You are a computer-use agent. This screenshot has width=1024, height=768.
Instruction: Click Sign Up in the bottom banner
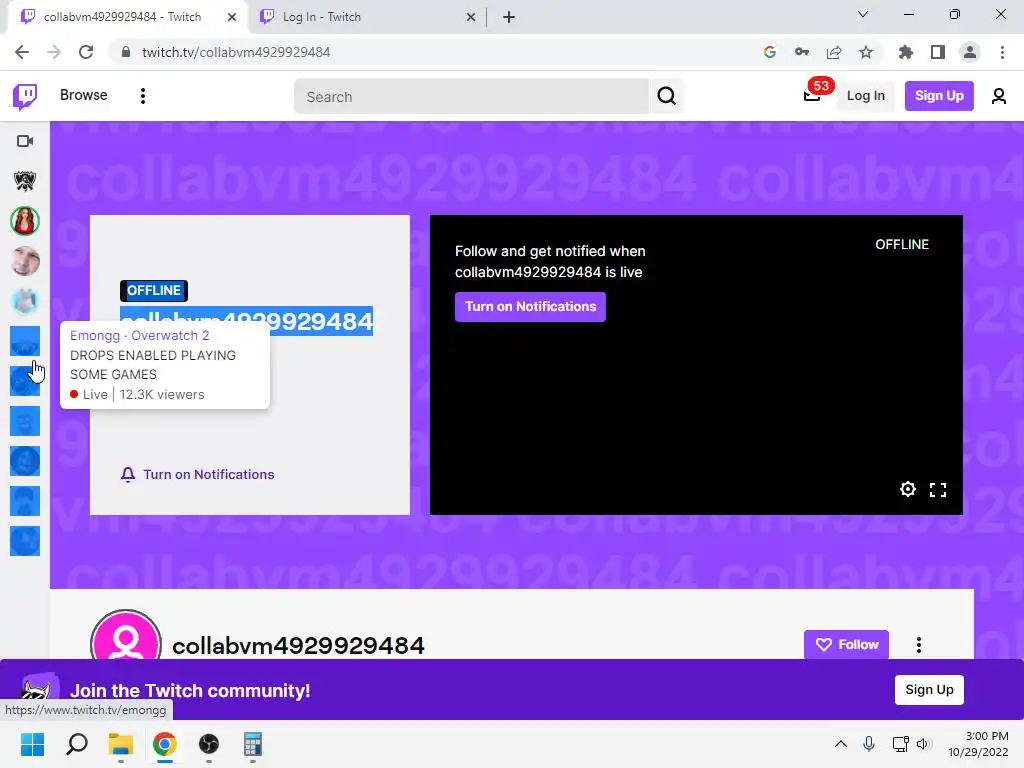(x=929, y=690)
